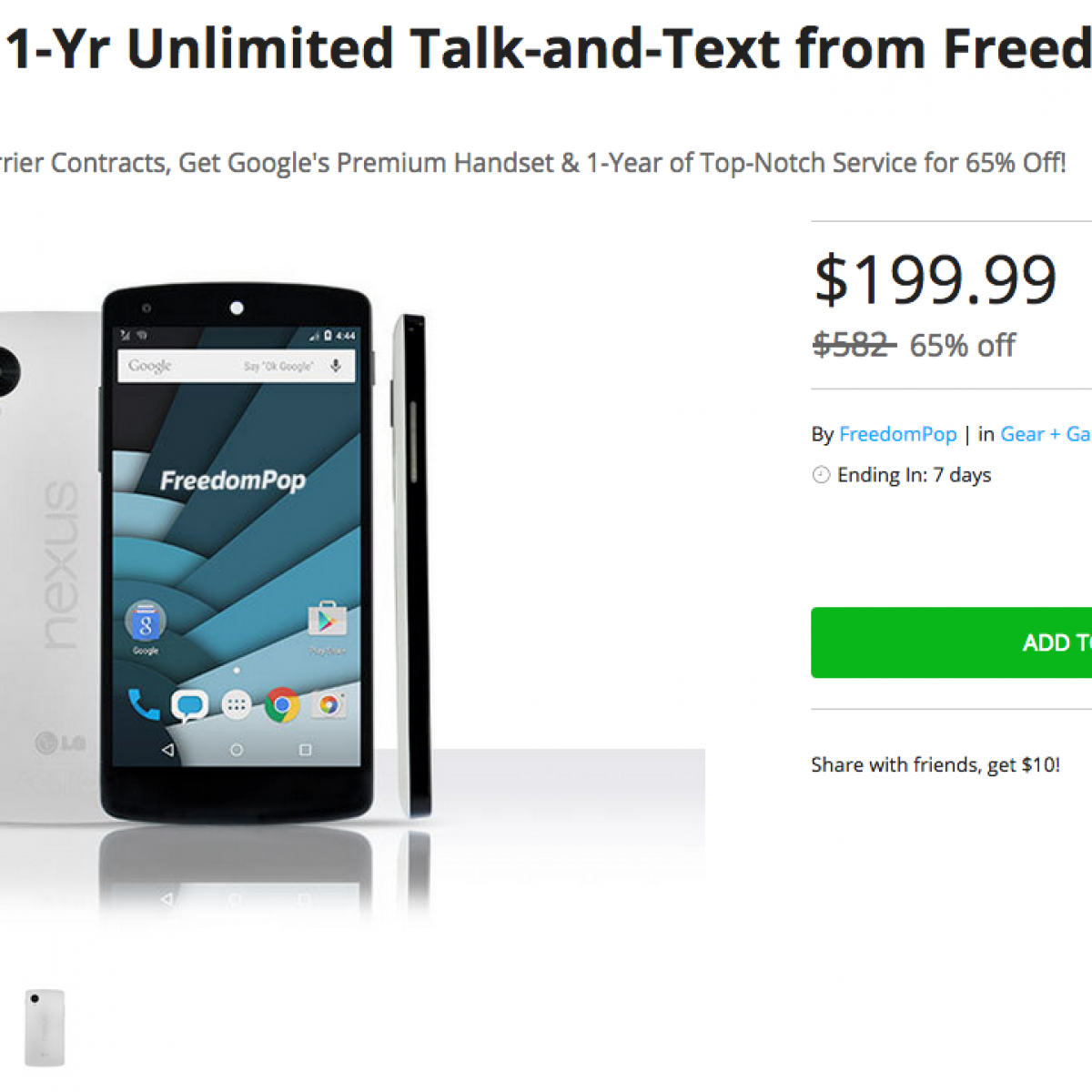The image size is (1092, 1092).
Task: Click the Share with friends, get $10 text
Action: coord(935,764)
